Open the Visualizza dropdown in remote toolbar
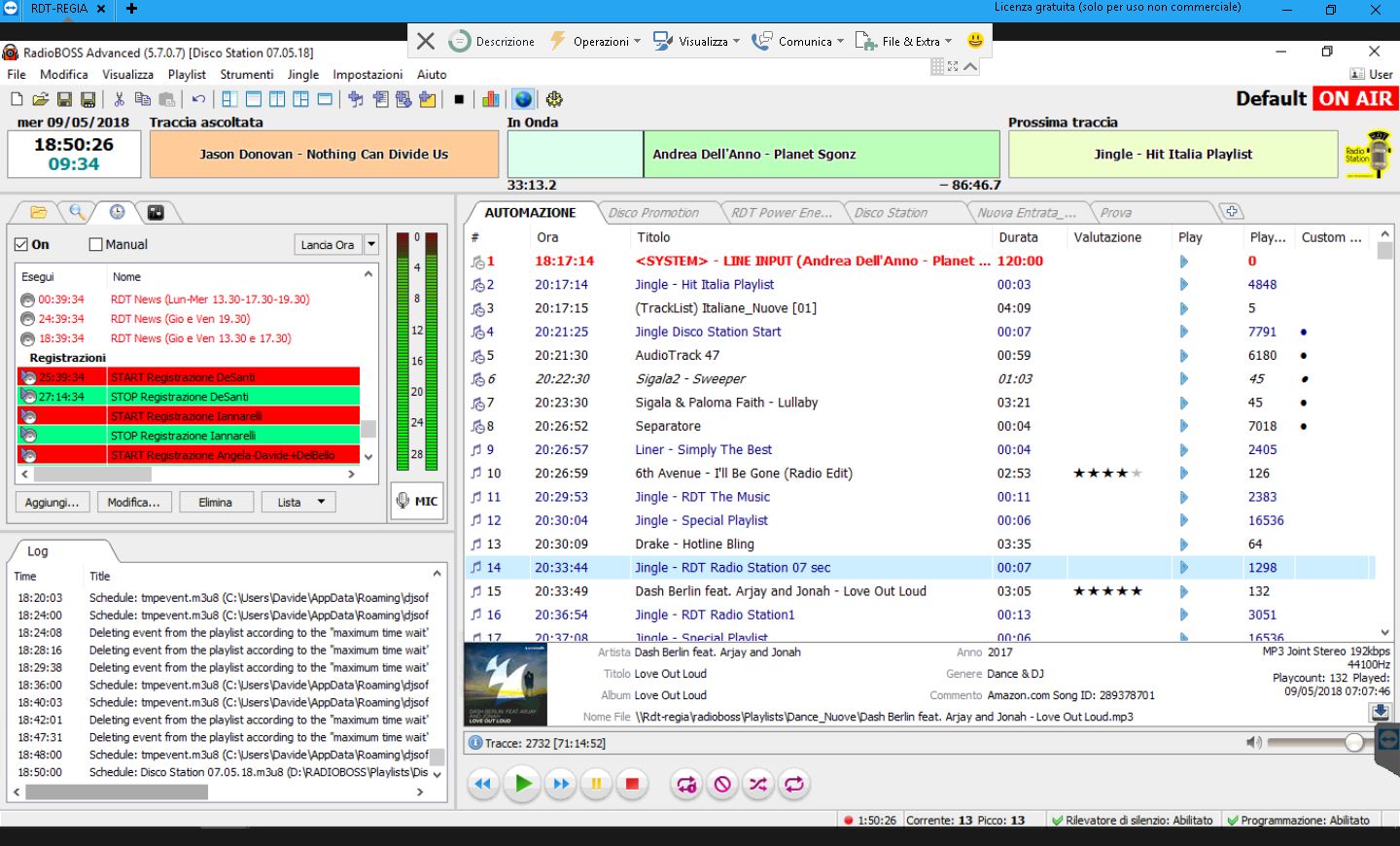Image resolution: width=1400 pixels, height=846 pixels. [x=695, y=41]
